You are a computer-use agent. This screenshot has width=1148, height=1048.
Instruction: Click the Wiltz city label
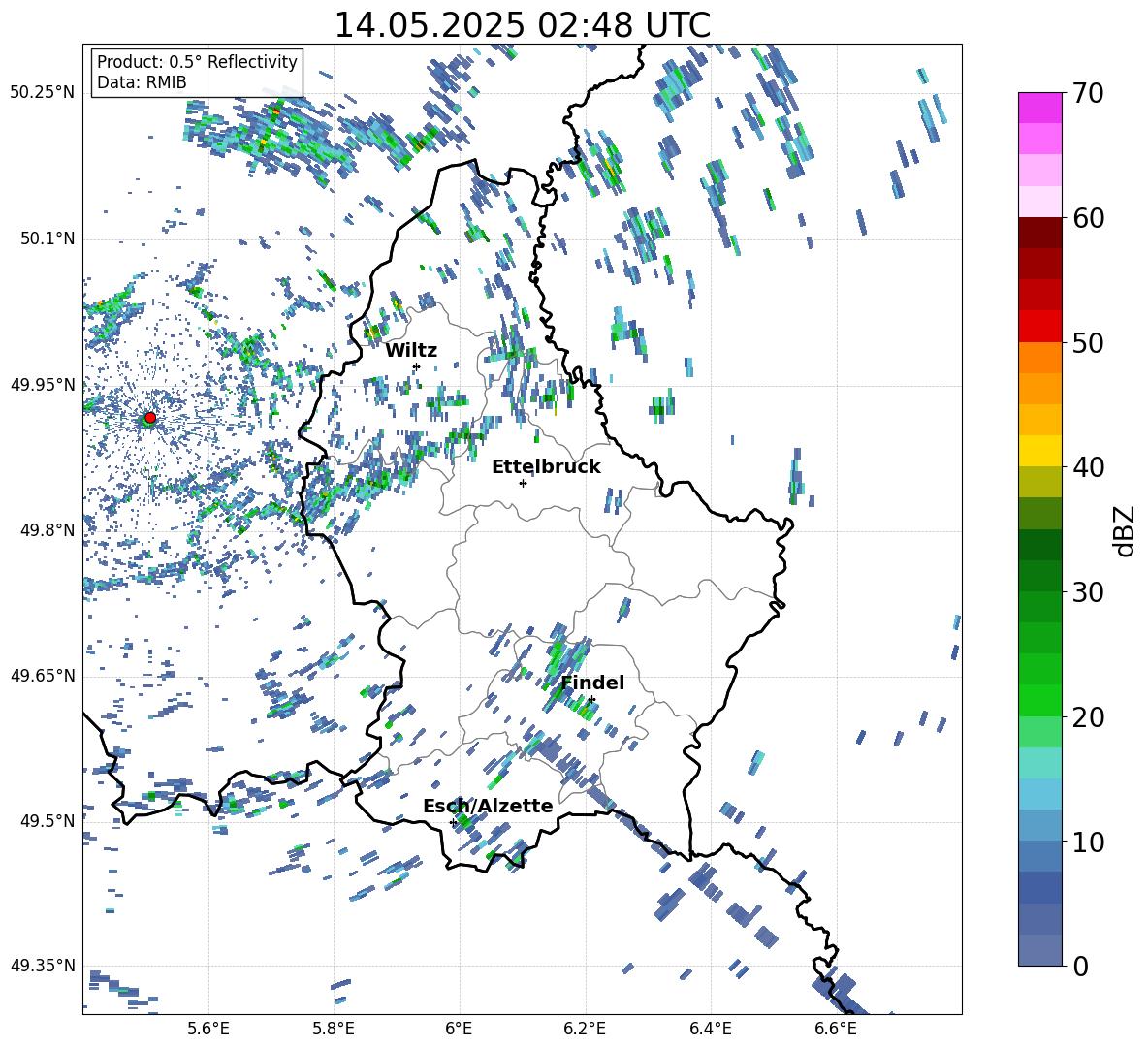[411, 351]
